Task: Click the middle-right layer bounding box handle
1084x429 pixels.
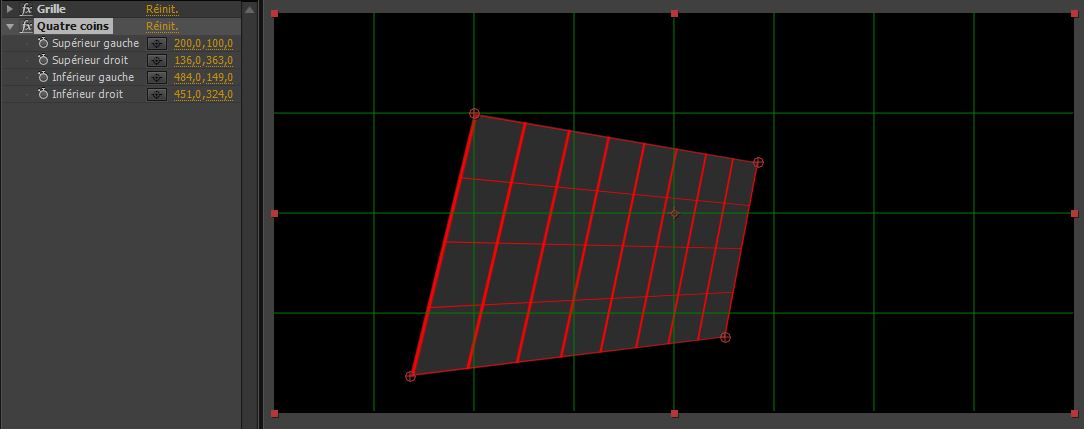Action: pos(1074,213)
